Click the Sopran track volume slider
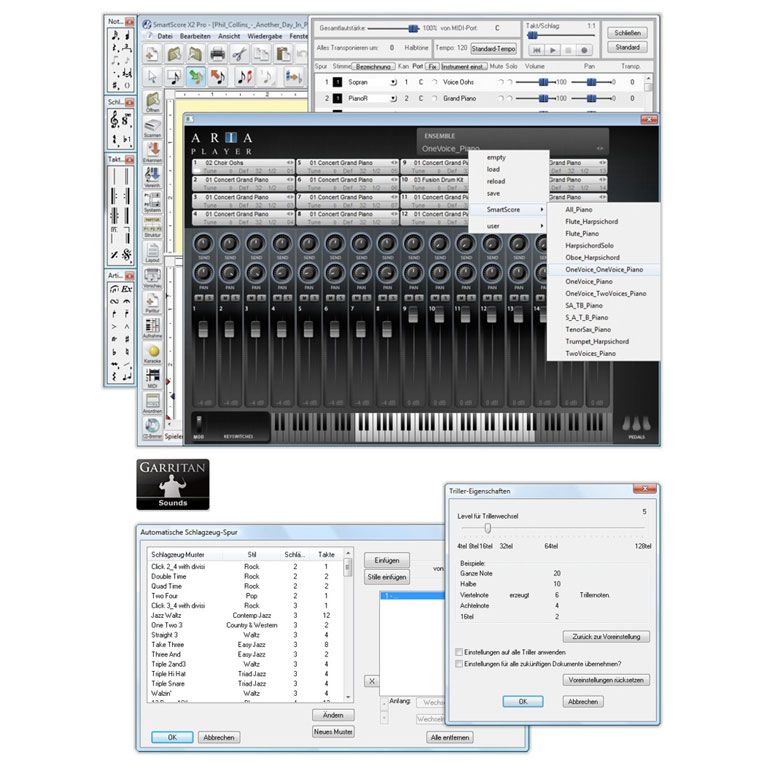This screenshot has height=768, width=768. 543,82
